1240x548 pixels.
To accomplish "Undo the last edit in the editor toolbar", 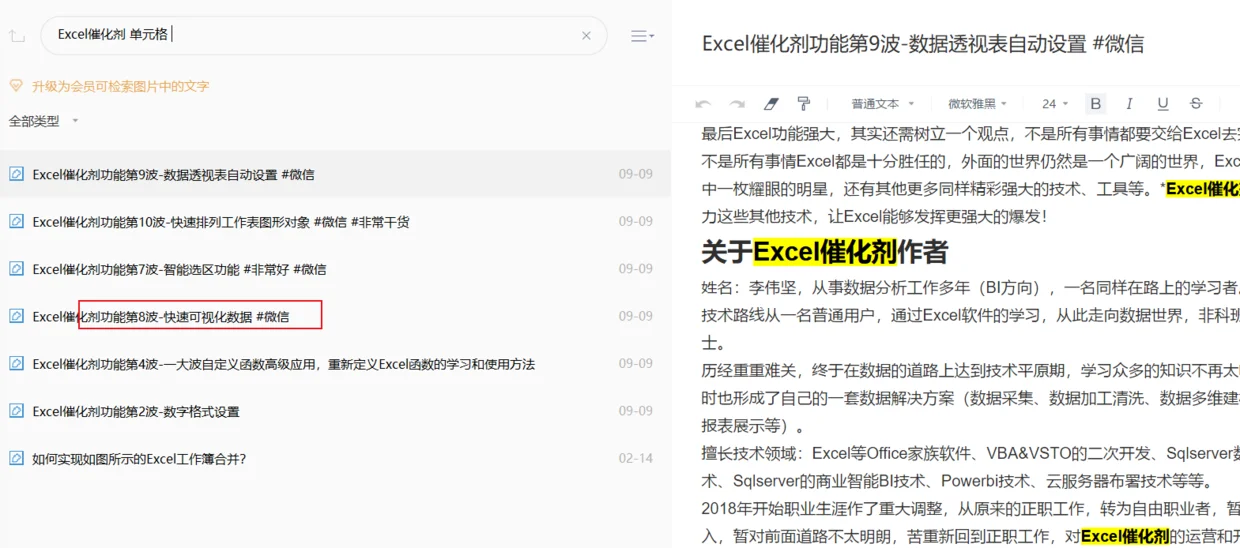I will point(704,104).
